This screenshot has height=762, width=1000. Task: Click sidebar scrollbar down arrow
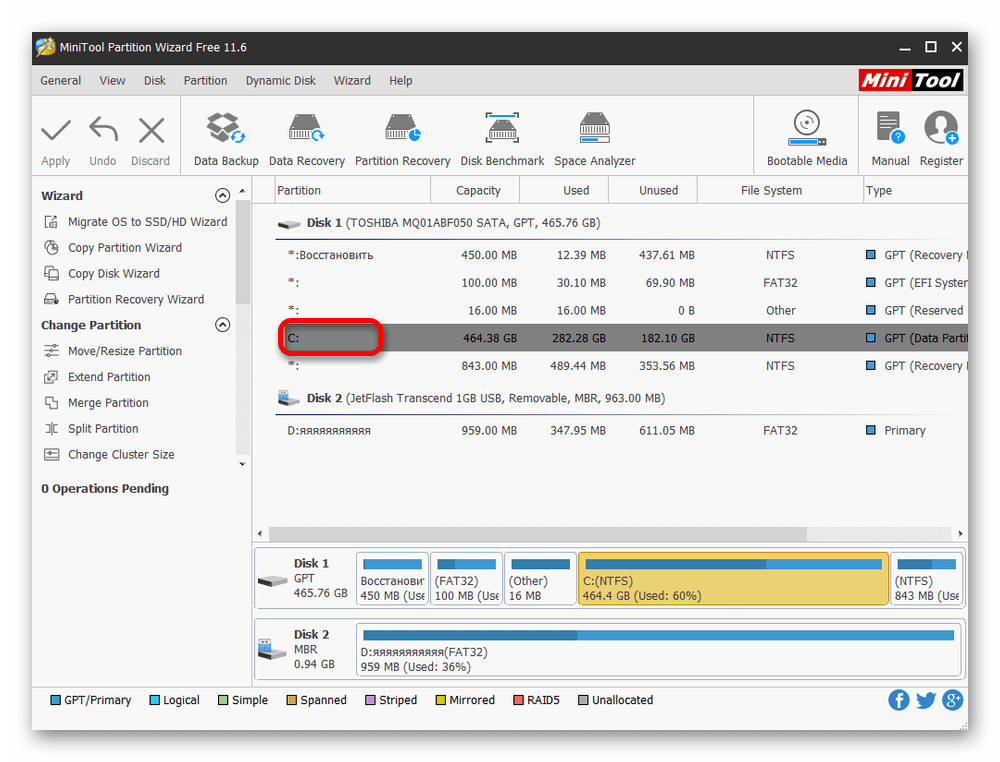[x=242, y=464]
